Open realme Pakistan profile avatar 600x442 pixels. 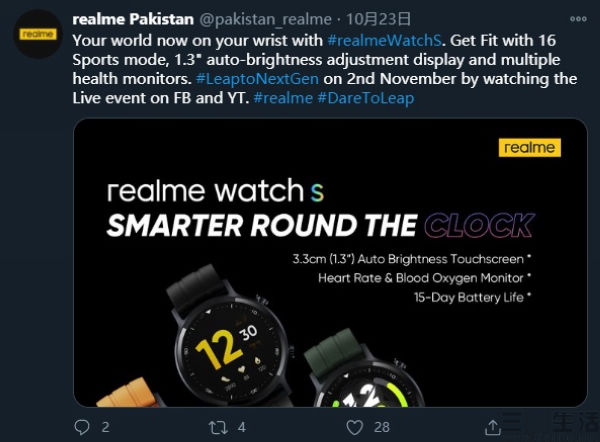pyautogui.click(x=38, y=34)
